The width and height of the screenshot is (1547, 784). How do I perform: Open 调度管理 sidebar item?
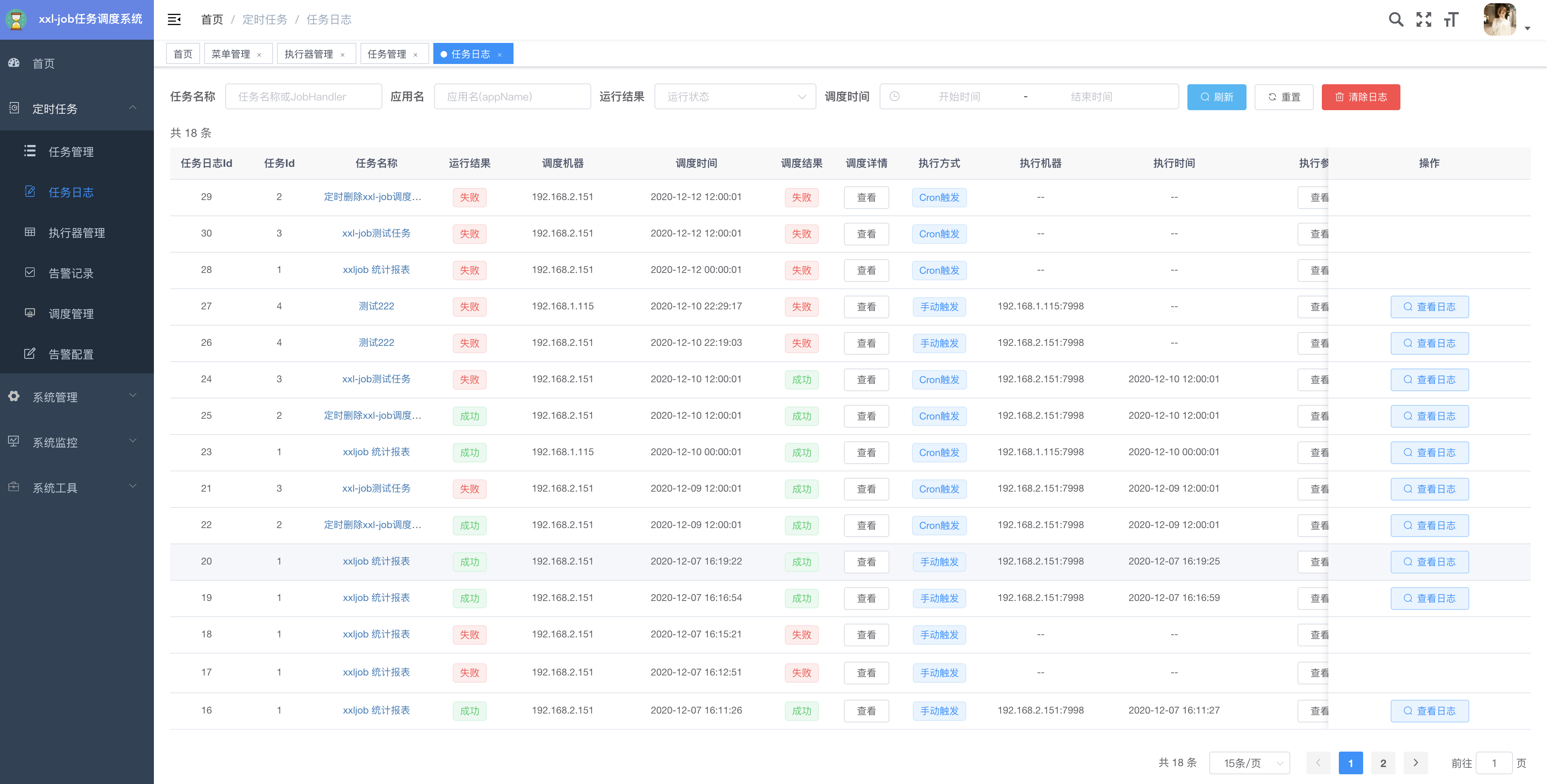pyautogui.click(x=71, y=313)
